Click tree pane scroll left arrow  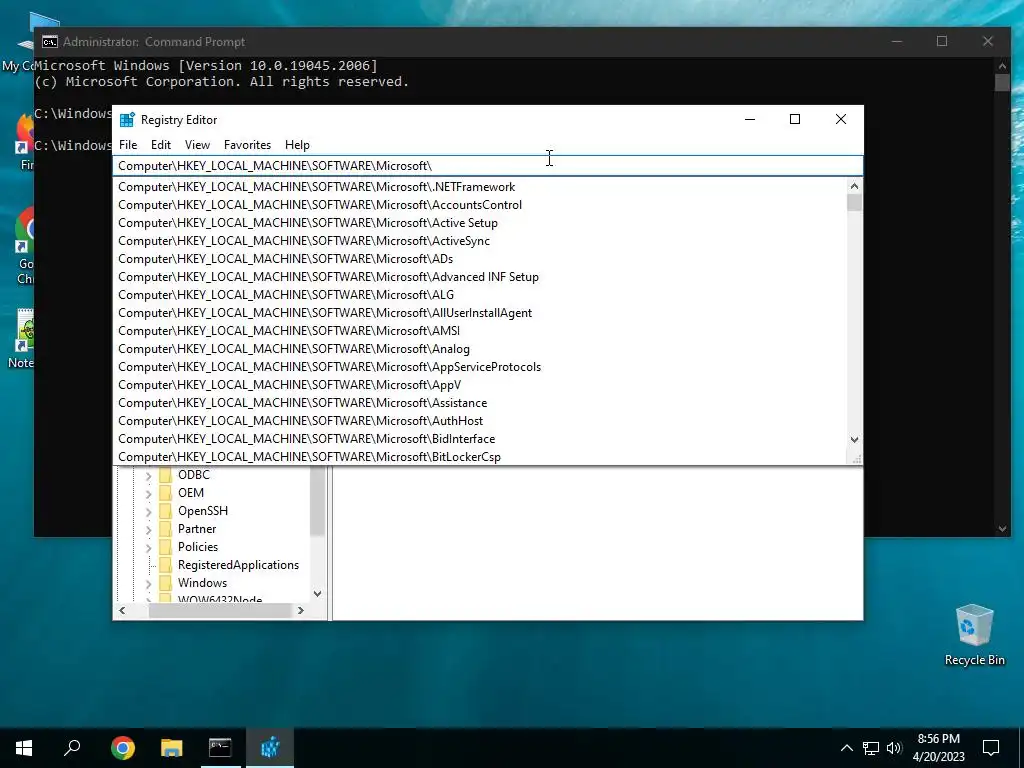[x=122, y=611]
